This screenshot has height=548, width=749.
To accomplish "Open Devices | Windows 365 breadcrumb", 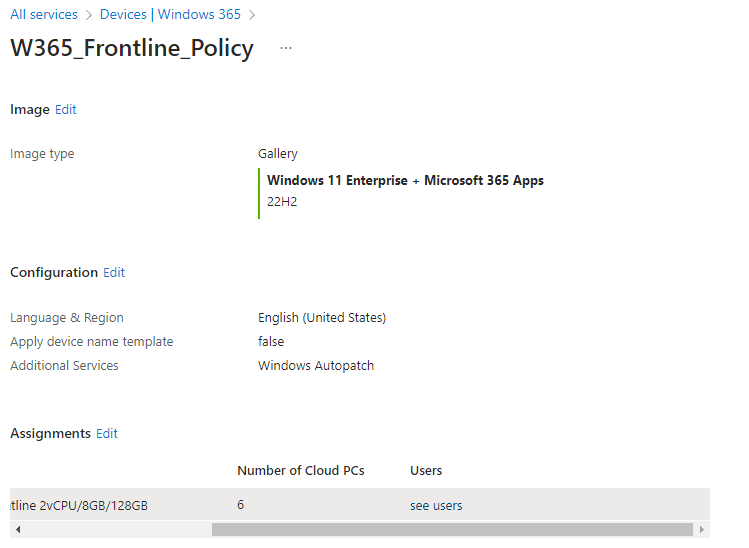I will tap(170, 14).
